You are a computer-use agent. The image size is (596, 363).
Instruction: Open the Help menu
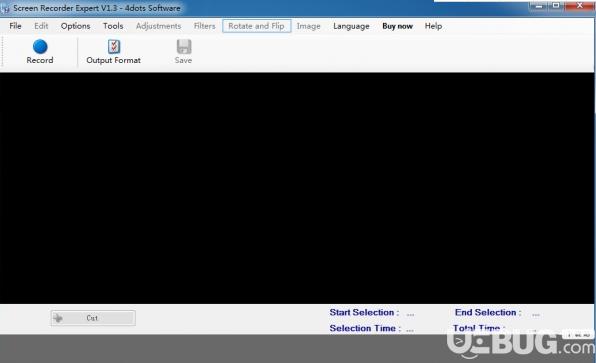point(433,26)
